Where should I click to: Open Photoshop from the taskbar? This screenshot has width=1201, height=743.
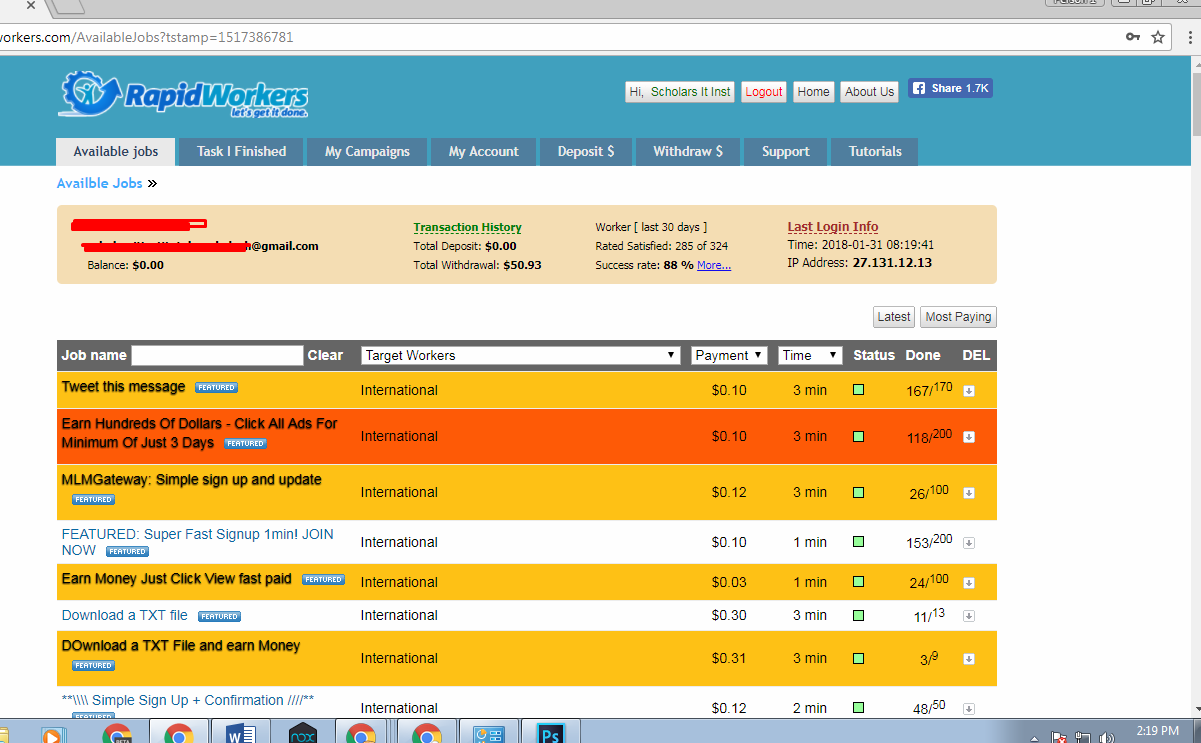[550, 735]
